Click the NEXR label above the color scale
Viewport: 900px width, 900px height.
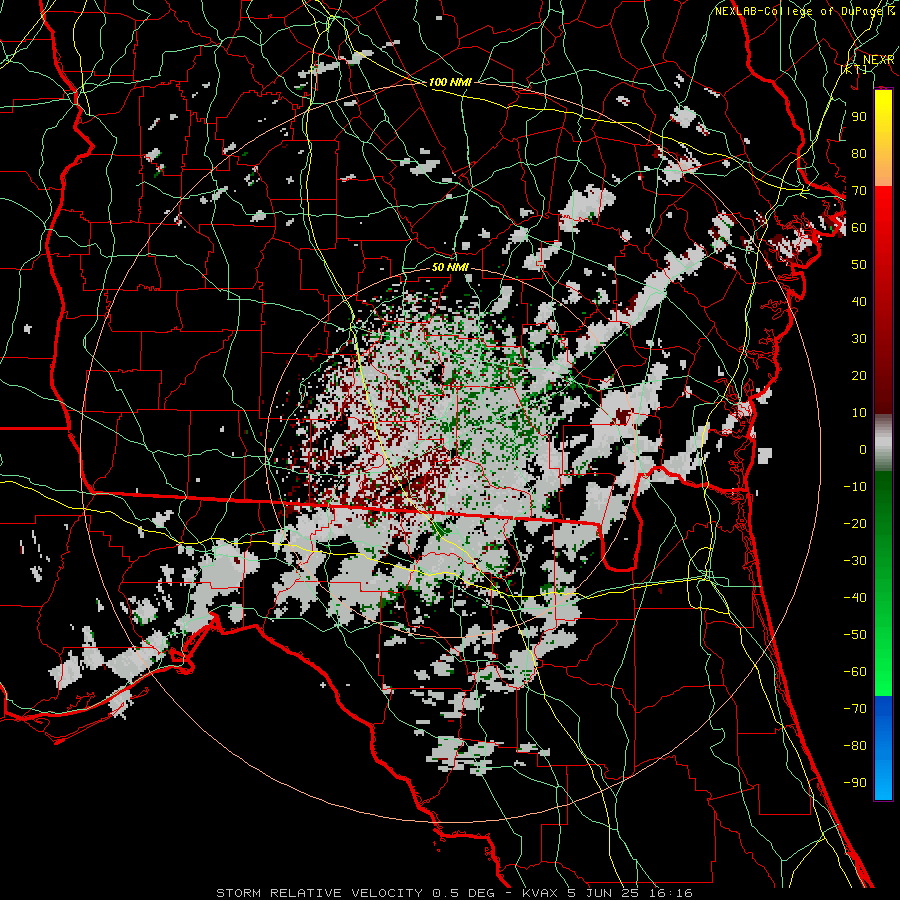[878, 60]
